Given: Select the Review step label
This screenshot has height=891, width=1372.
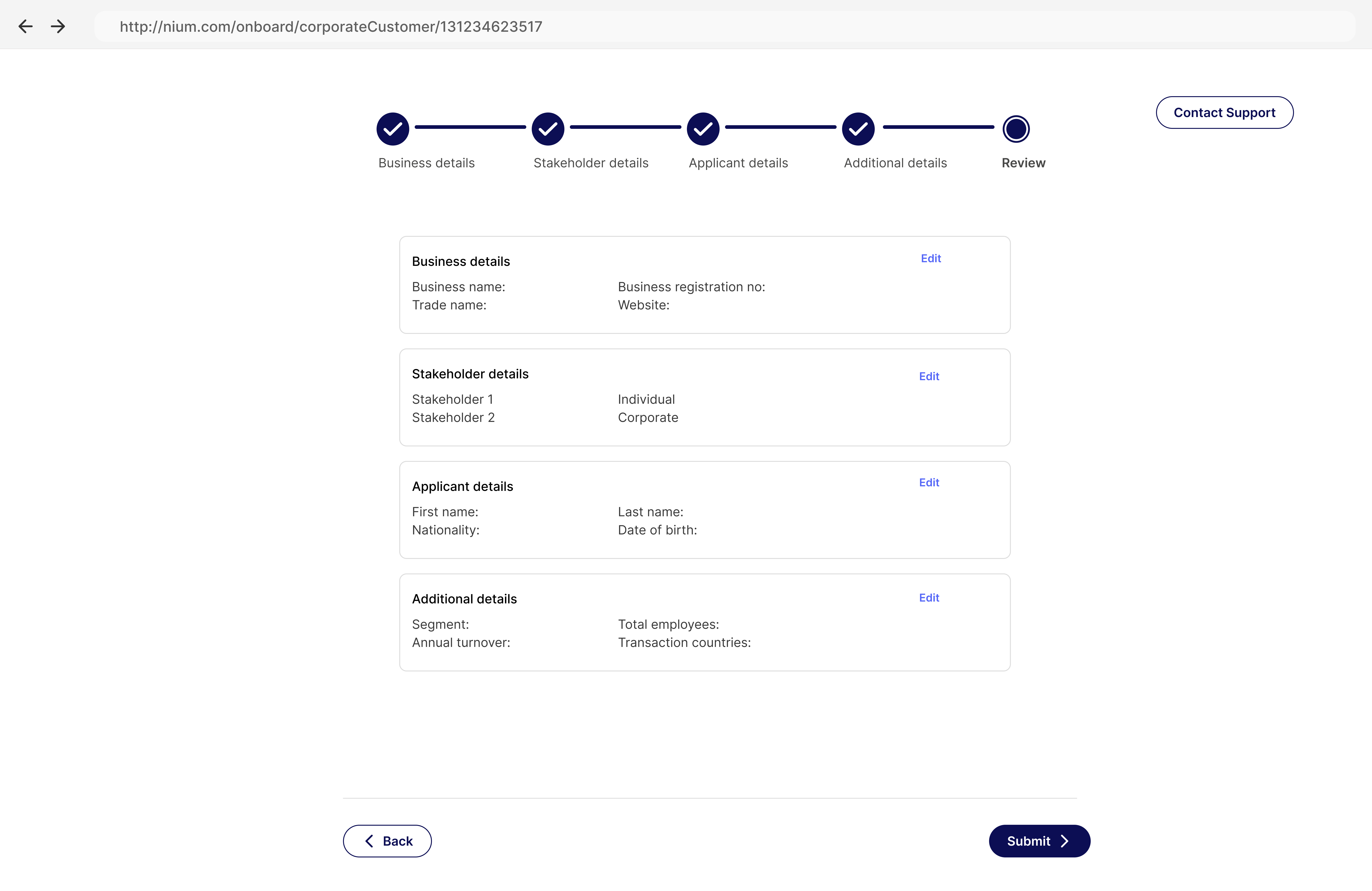Looking at the screenshot, I should click(1023, 163).
